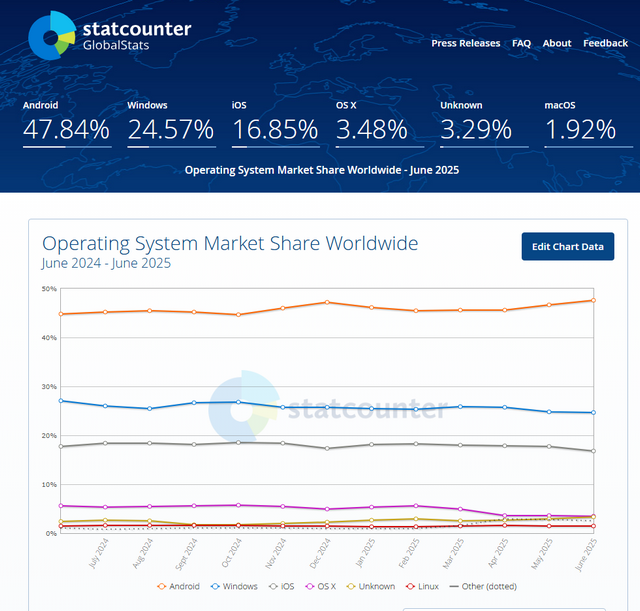The width and height of the screenshot is (640, 611).
Task: Select the Windows 24.57% stat
Action: [171, 124]
